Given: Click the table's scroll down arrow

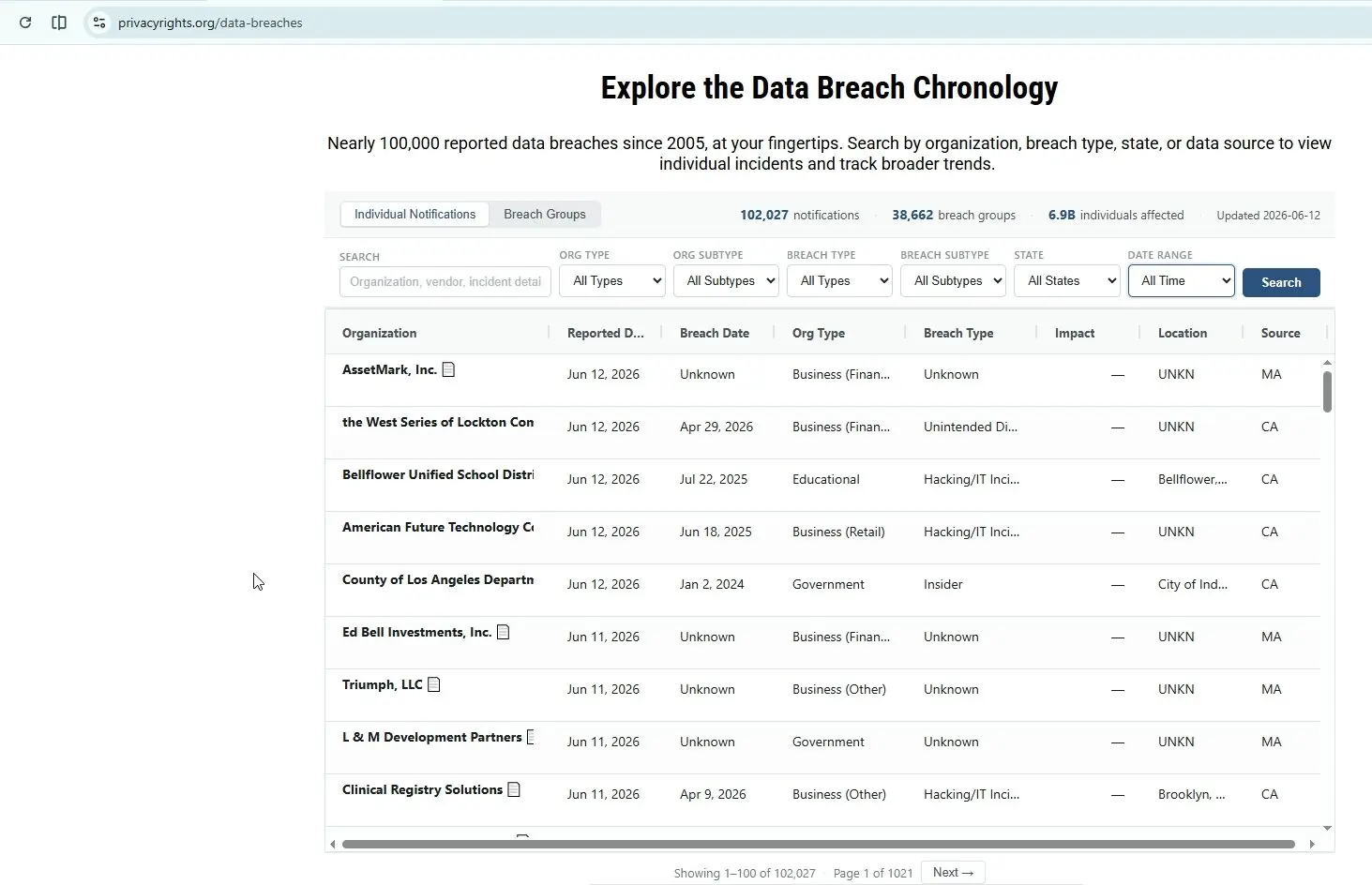Looking at the screenshot, I should coord(1327,828).
